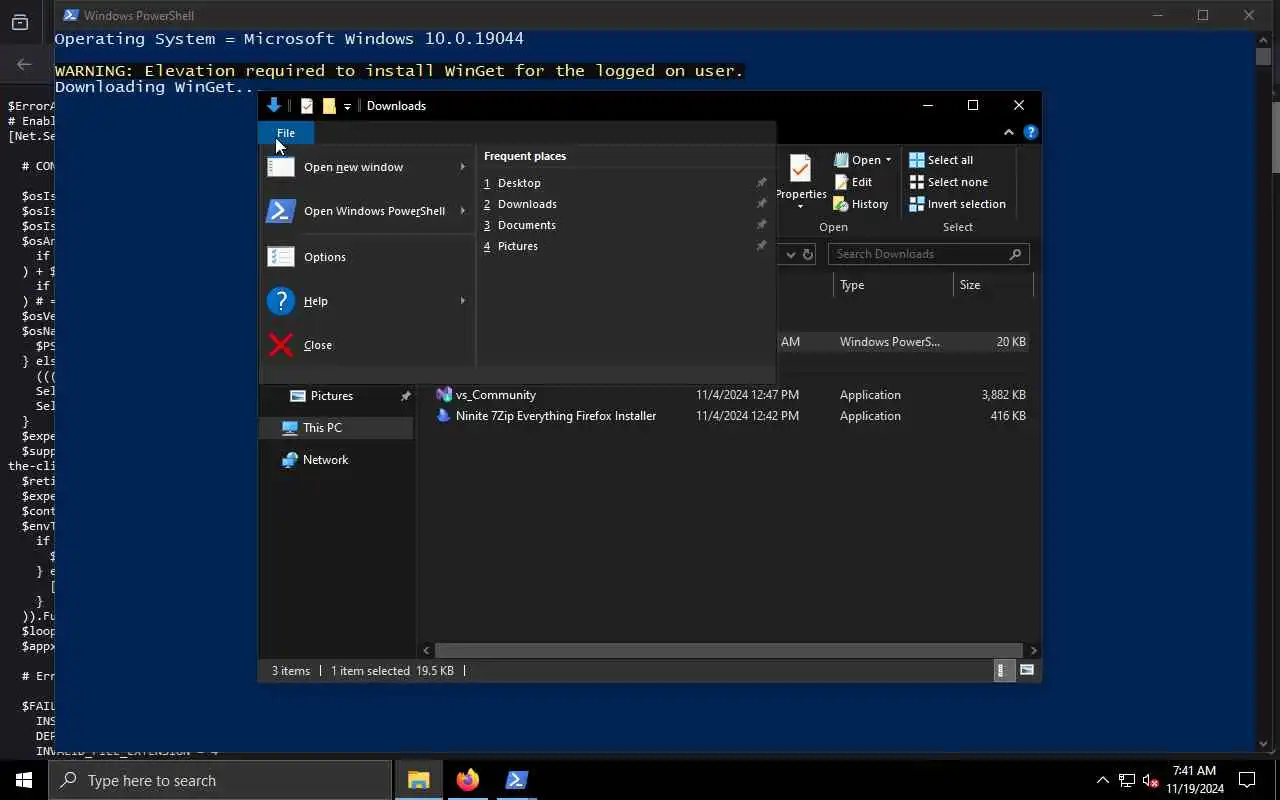Click the taskbar search box
1280x800 pixels.
coord(220,780)
